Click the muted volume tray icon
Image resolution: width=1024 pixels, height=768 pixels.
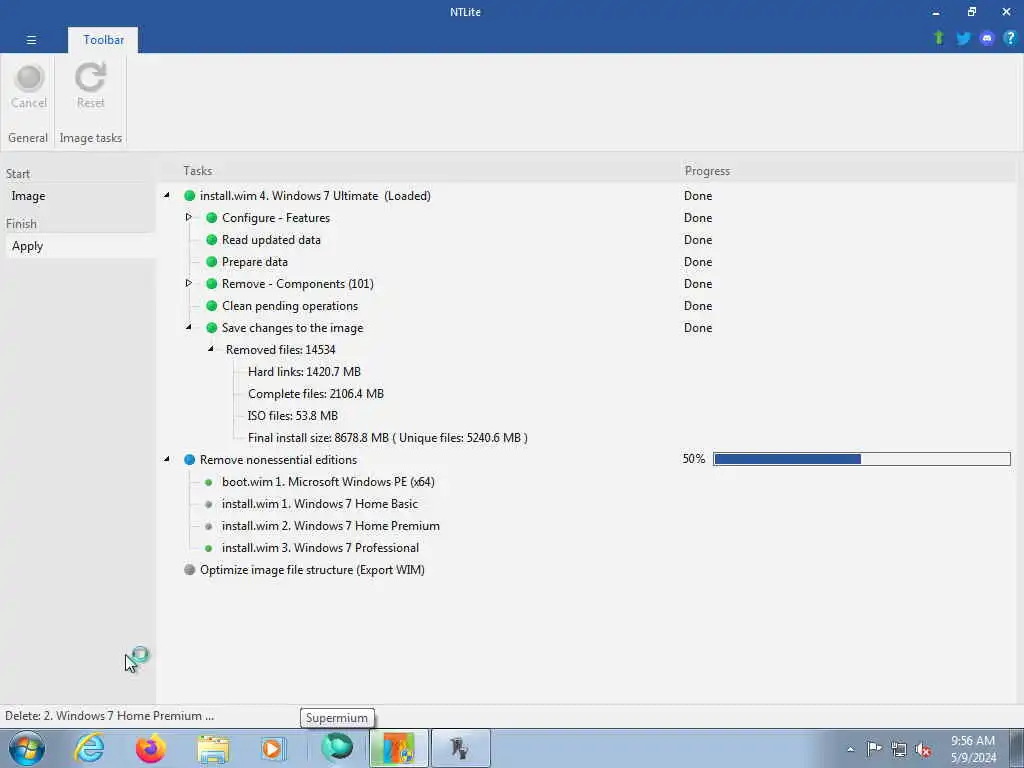923,750
